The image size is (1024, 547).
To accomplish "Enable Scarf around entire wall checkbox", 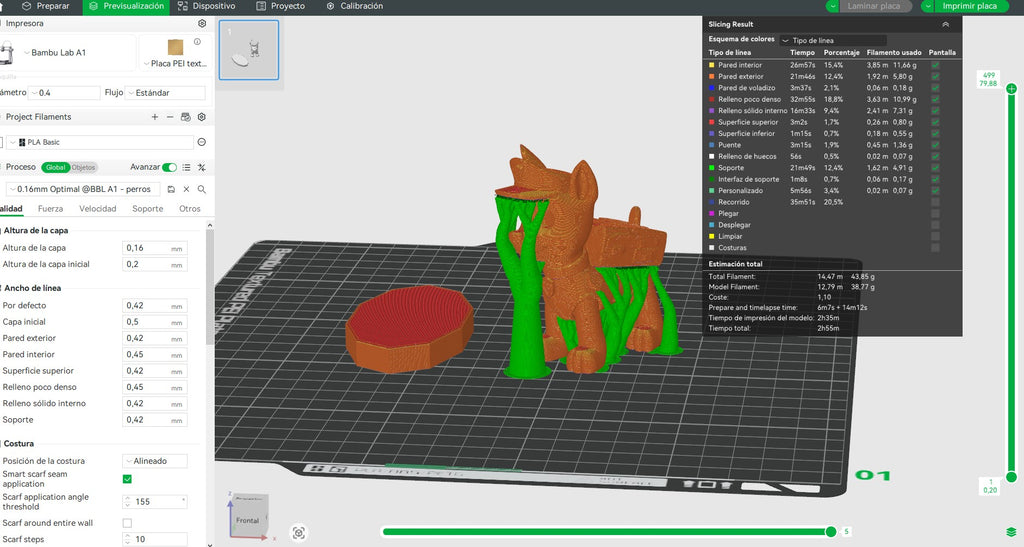I will [127, 523].
